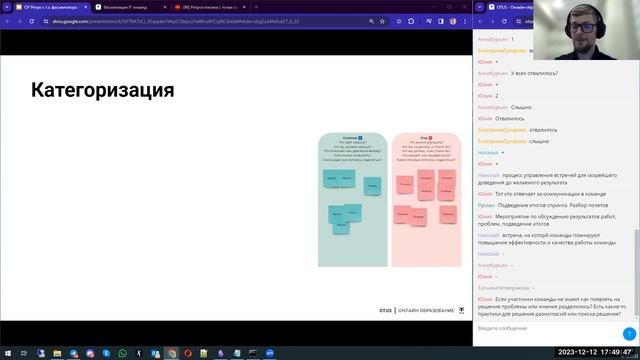Switch to the second browser tab
The image size is (640, 360).
[131, 7]
